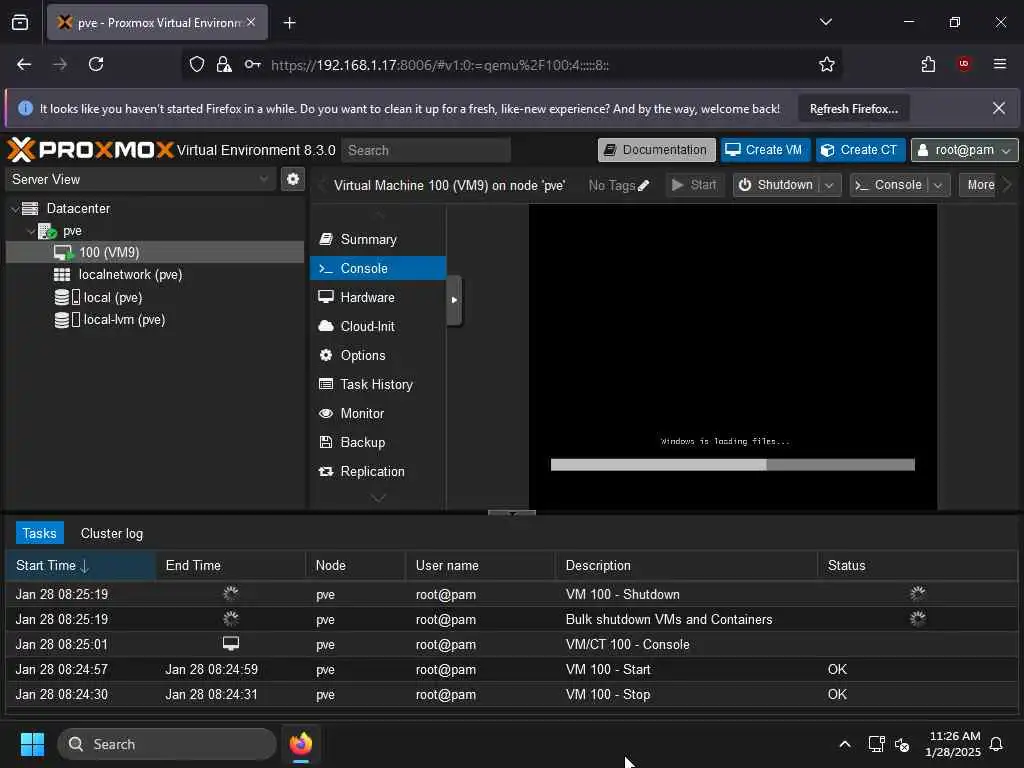This screenshot has height=768, width=1024.
Task: Collapse the Datacenter tree node
Action: click(16, 209)
